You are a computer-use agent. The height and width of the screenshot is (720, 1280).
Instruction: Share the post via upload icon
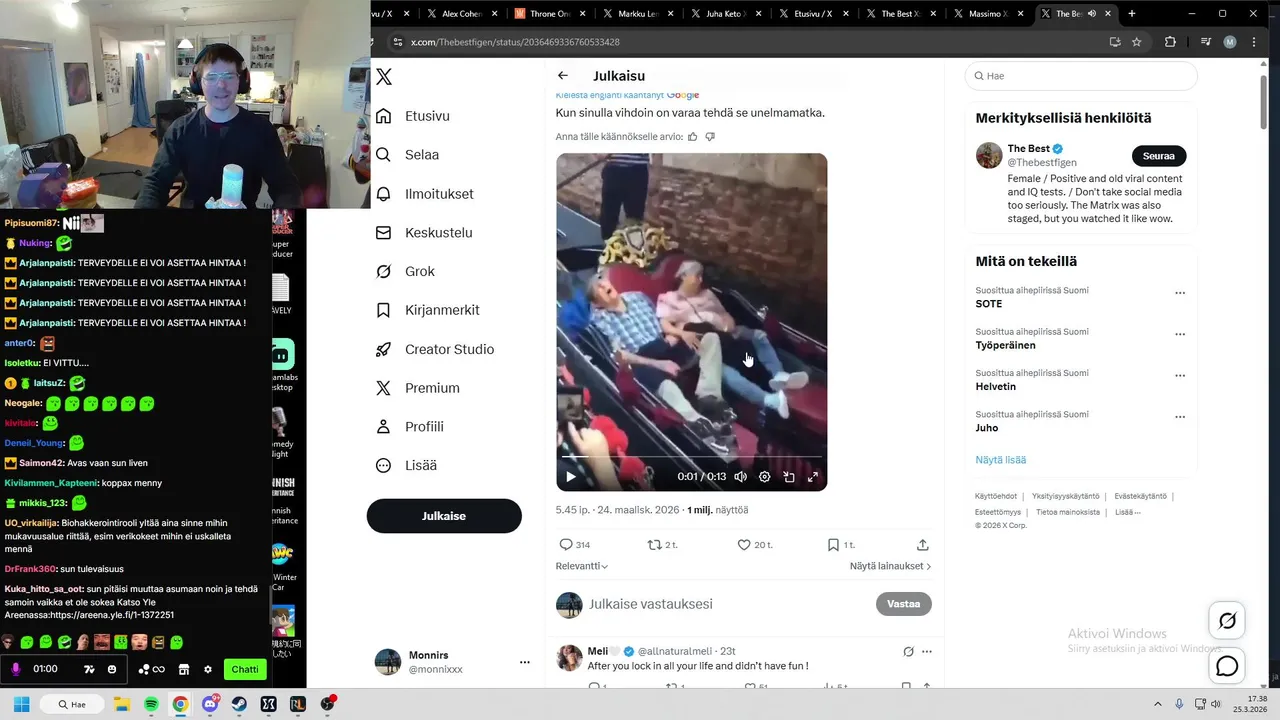(x=923, y=545)
